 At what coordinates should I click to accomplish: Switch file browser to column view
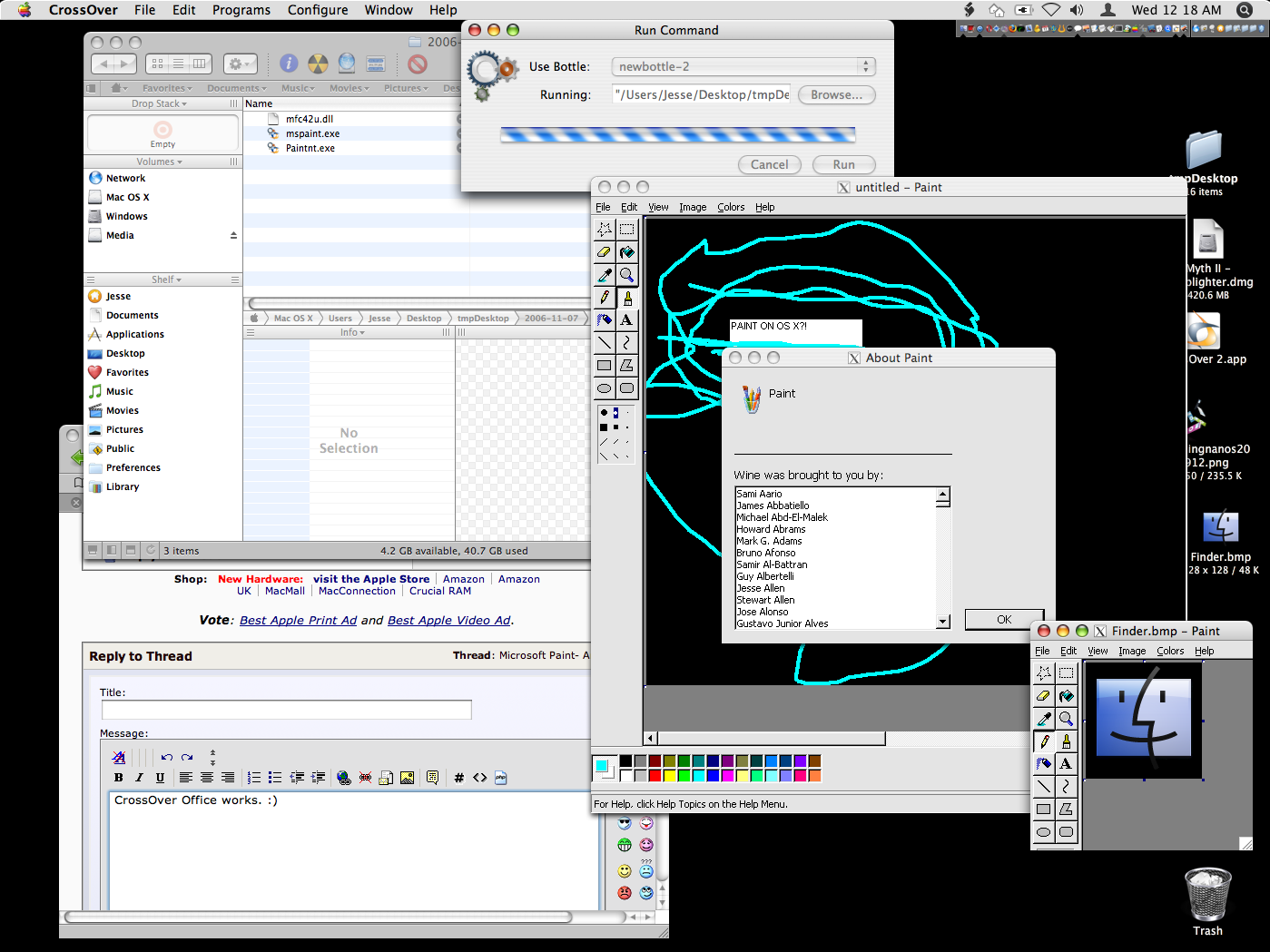pyautogui.click(x=200, y=64)
